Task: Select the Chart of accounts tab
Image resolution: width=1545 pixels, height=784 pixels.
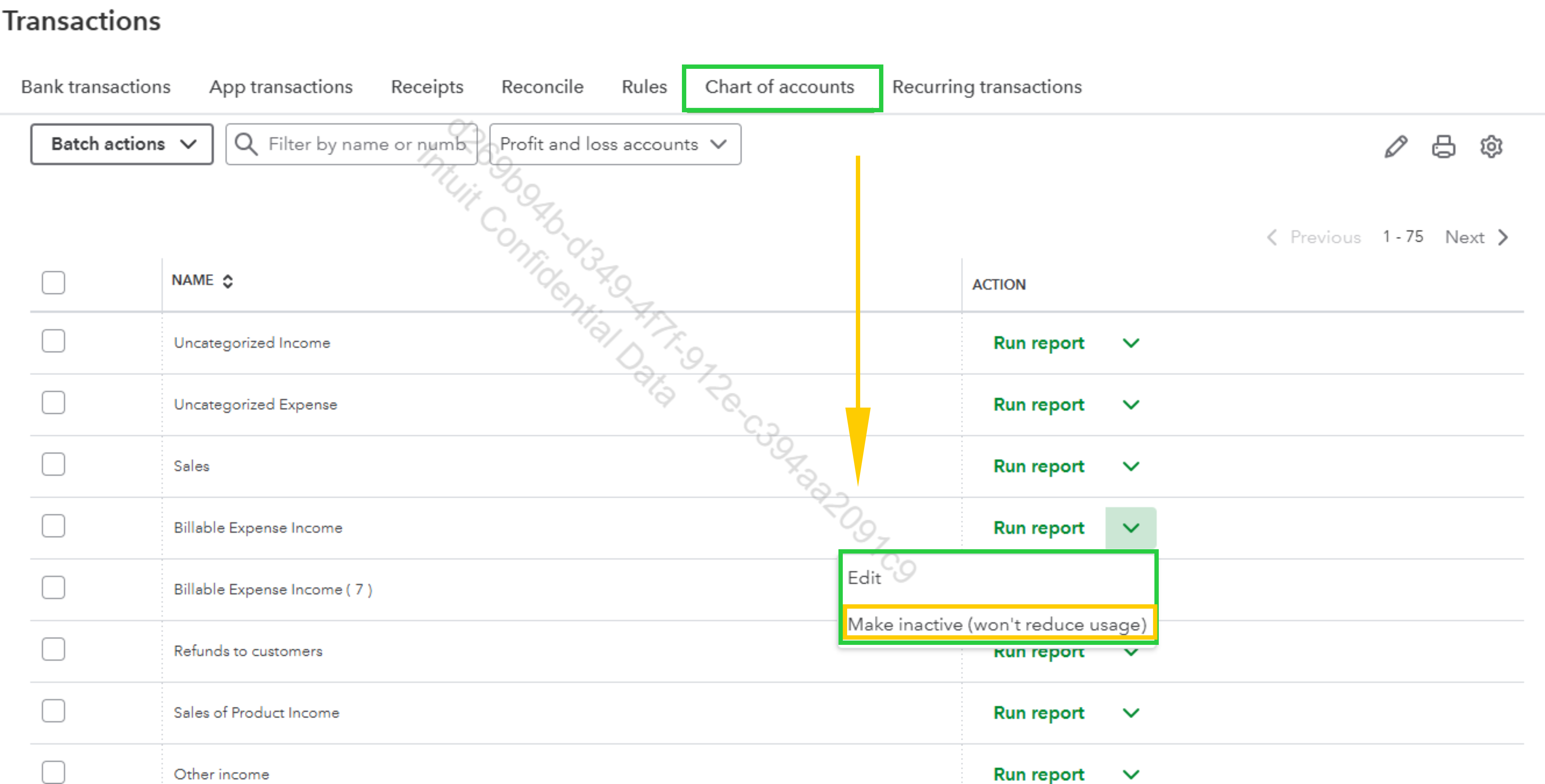Action: [780, 87]
